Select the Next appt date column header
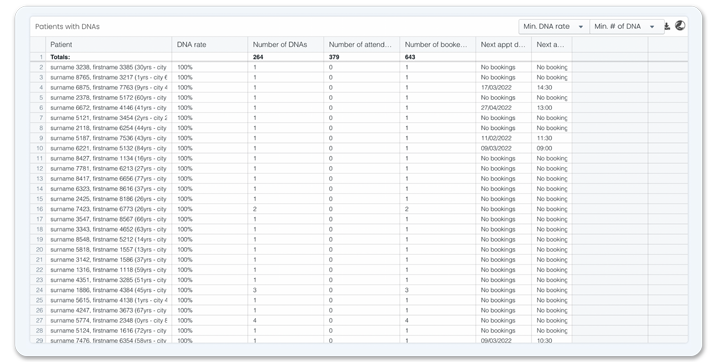The image size is (717, 362). pos(503,44)
